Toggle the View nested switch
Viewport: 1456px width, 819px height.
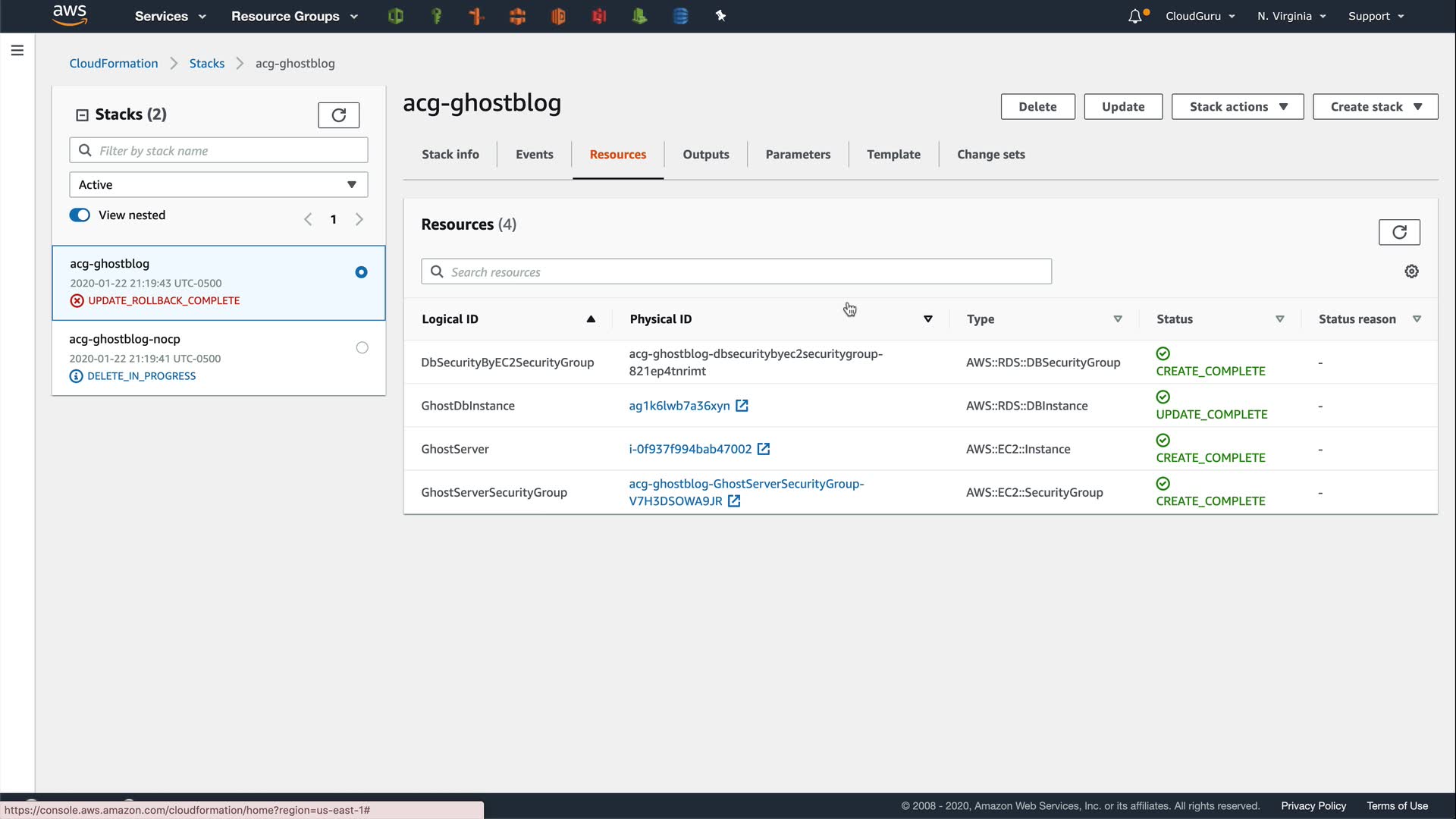pyautogui.click(x=80, y=215)
